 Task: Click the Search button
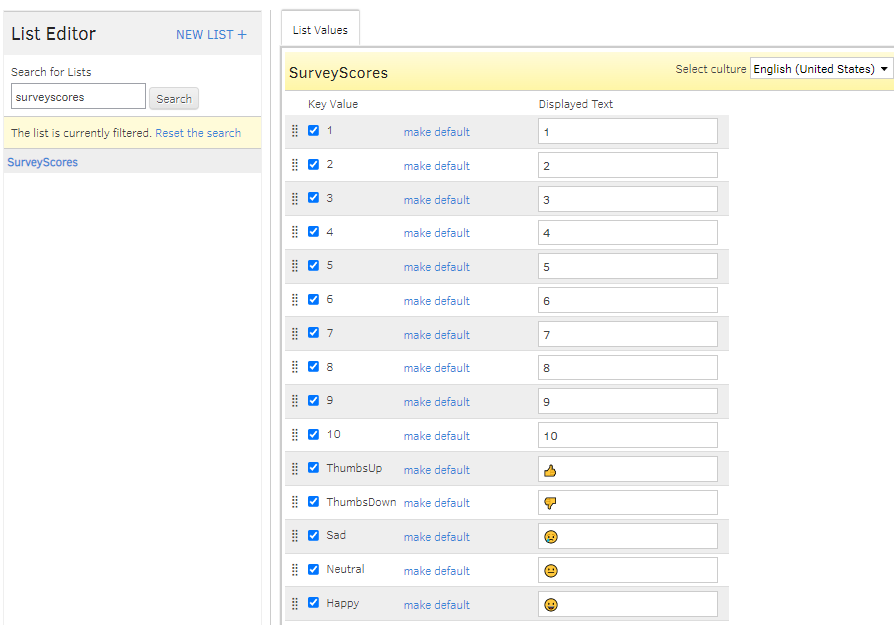point(174,99)
